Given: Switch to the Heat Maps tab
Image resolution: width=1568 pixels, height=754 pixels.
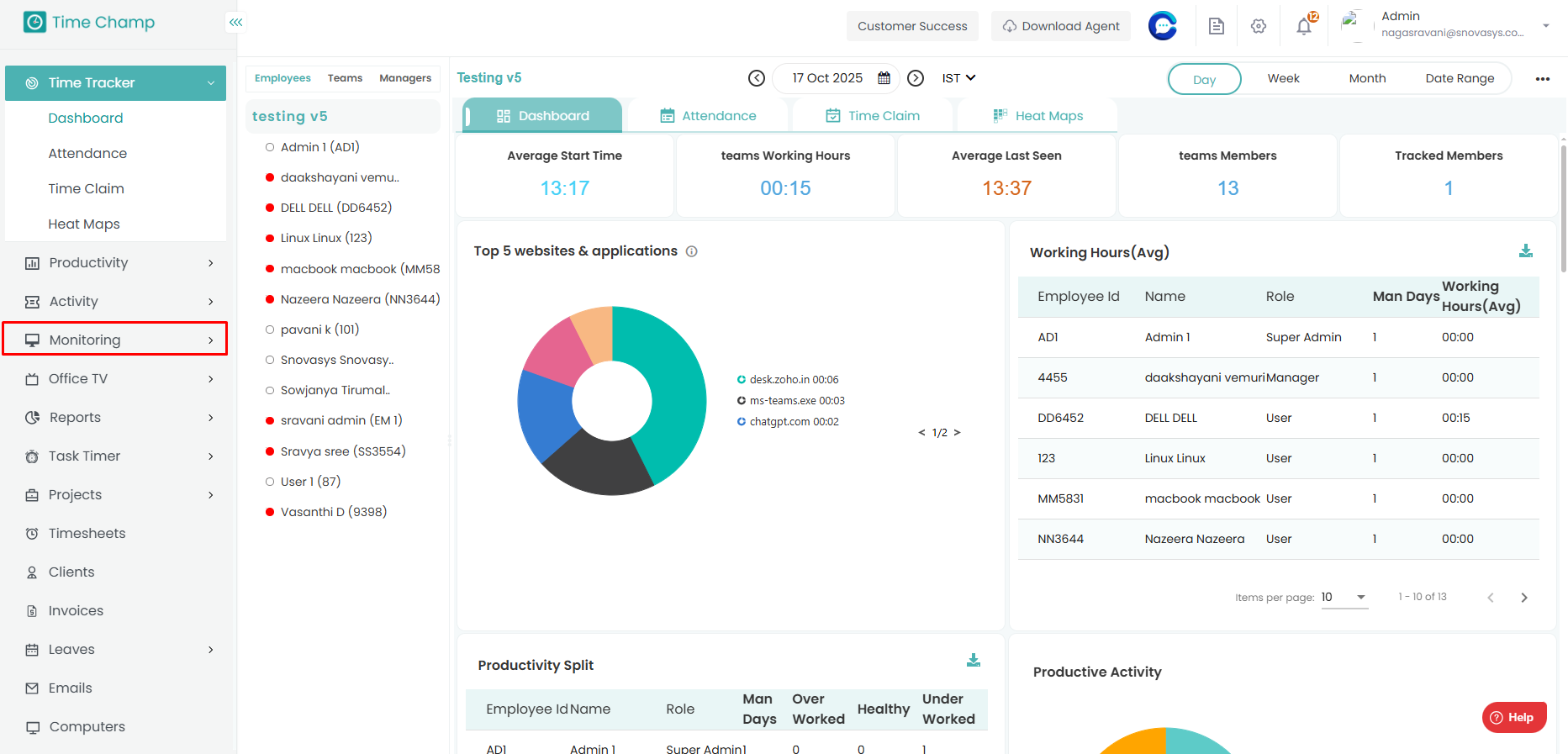Looking at the screenshot, I should (1037, 116).
